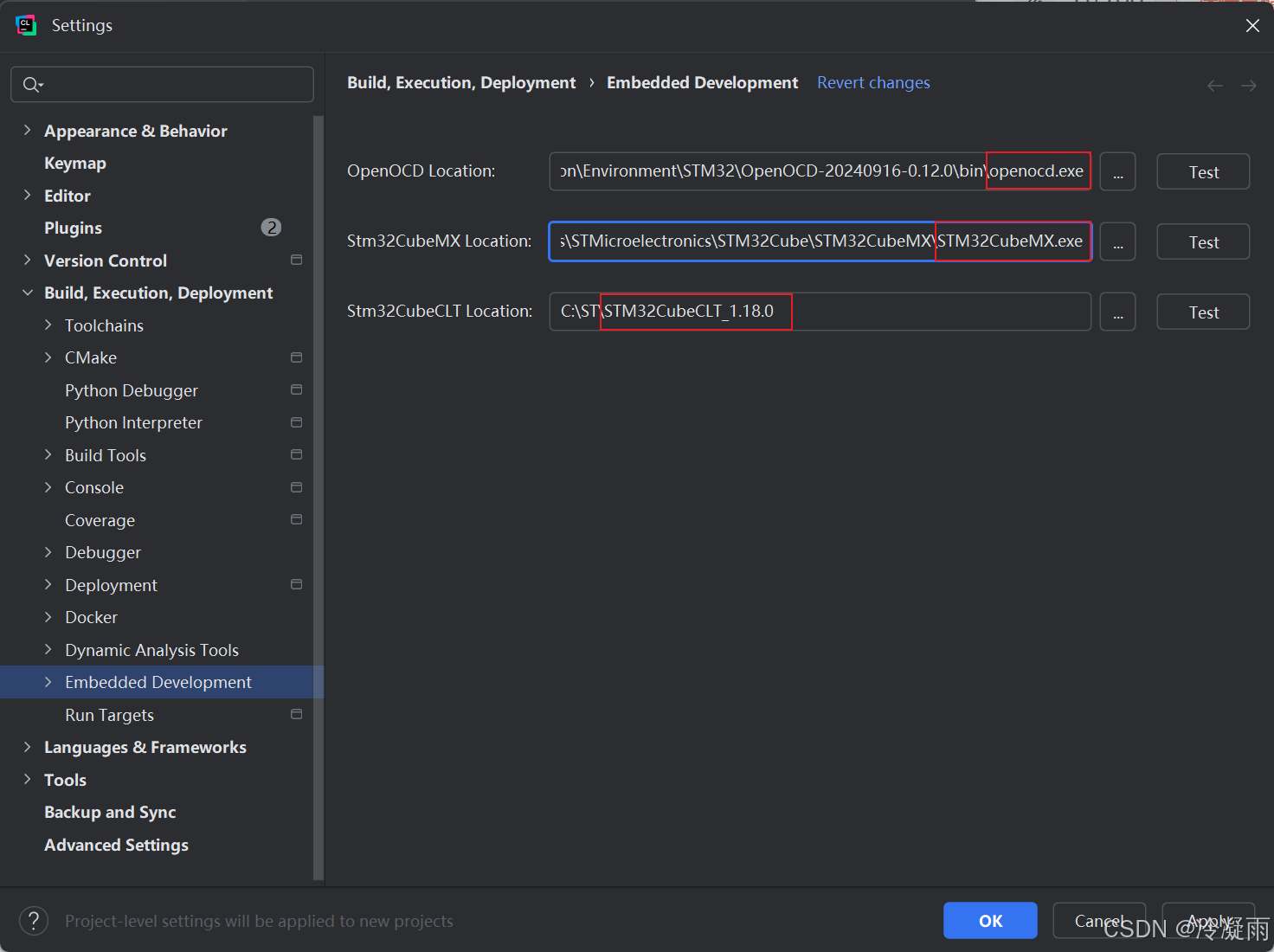Click the help question mark icon

click(x=34, y=921)
